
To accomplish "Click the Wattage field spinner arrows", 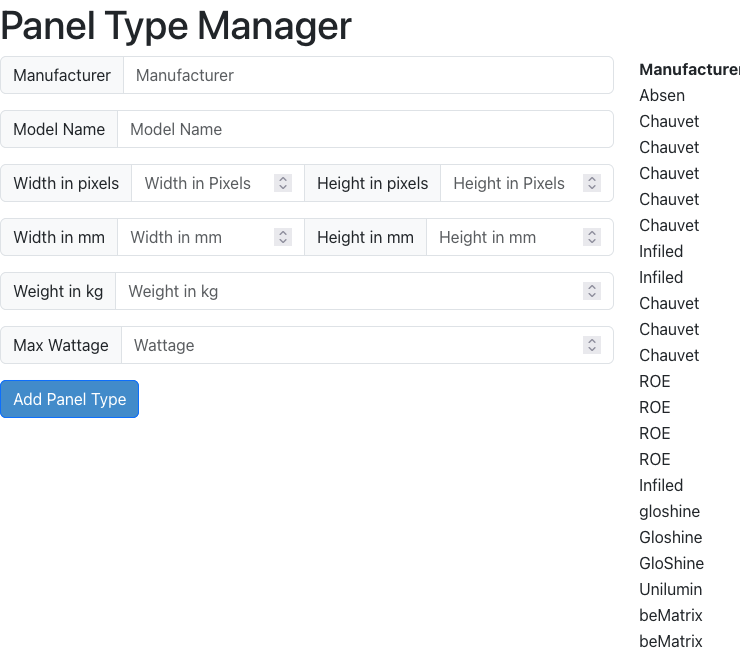I will click(x=592, y=345).
